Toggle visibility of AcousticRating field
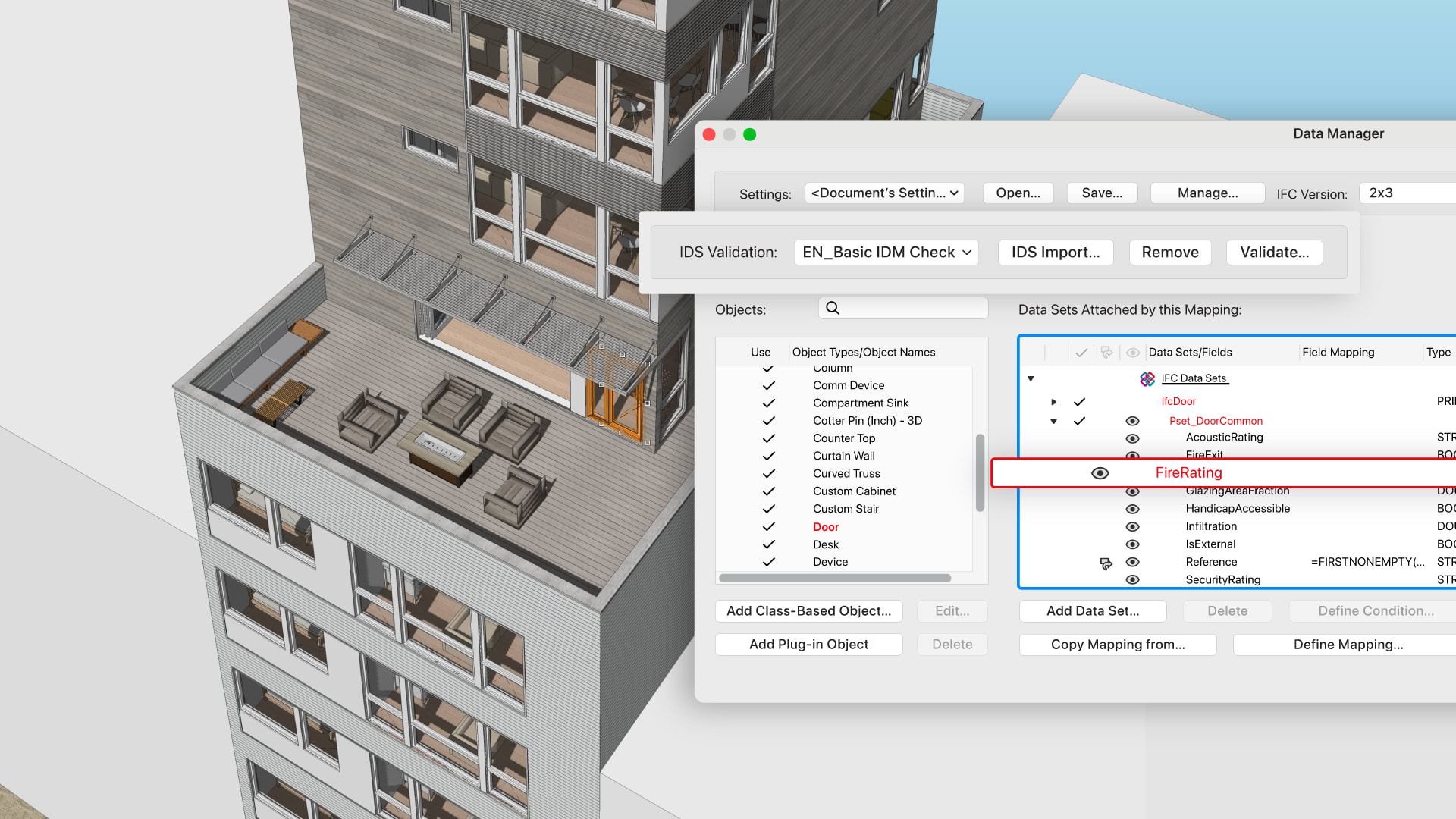Image resolution: width=1456 pixels, height=819 pixels. tap(1132, 438)
